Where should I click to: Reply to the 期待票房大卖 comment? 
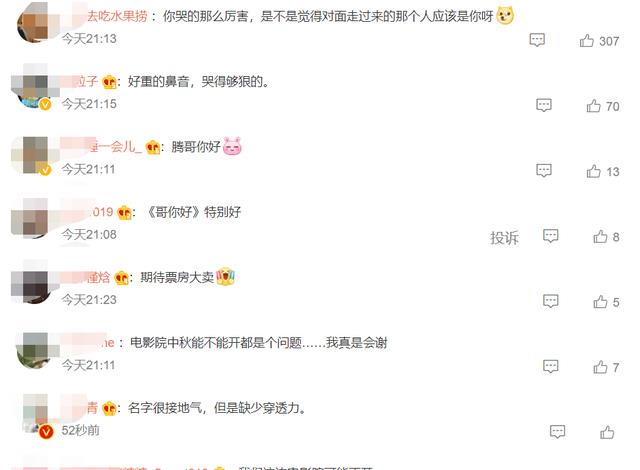coord(551,301)
